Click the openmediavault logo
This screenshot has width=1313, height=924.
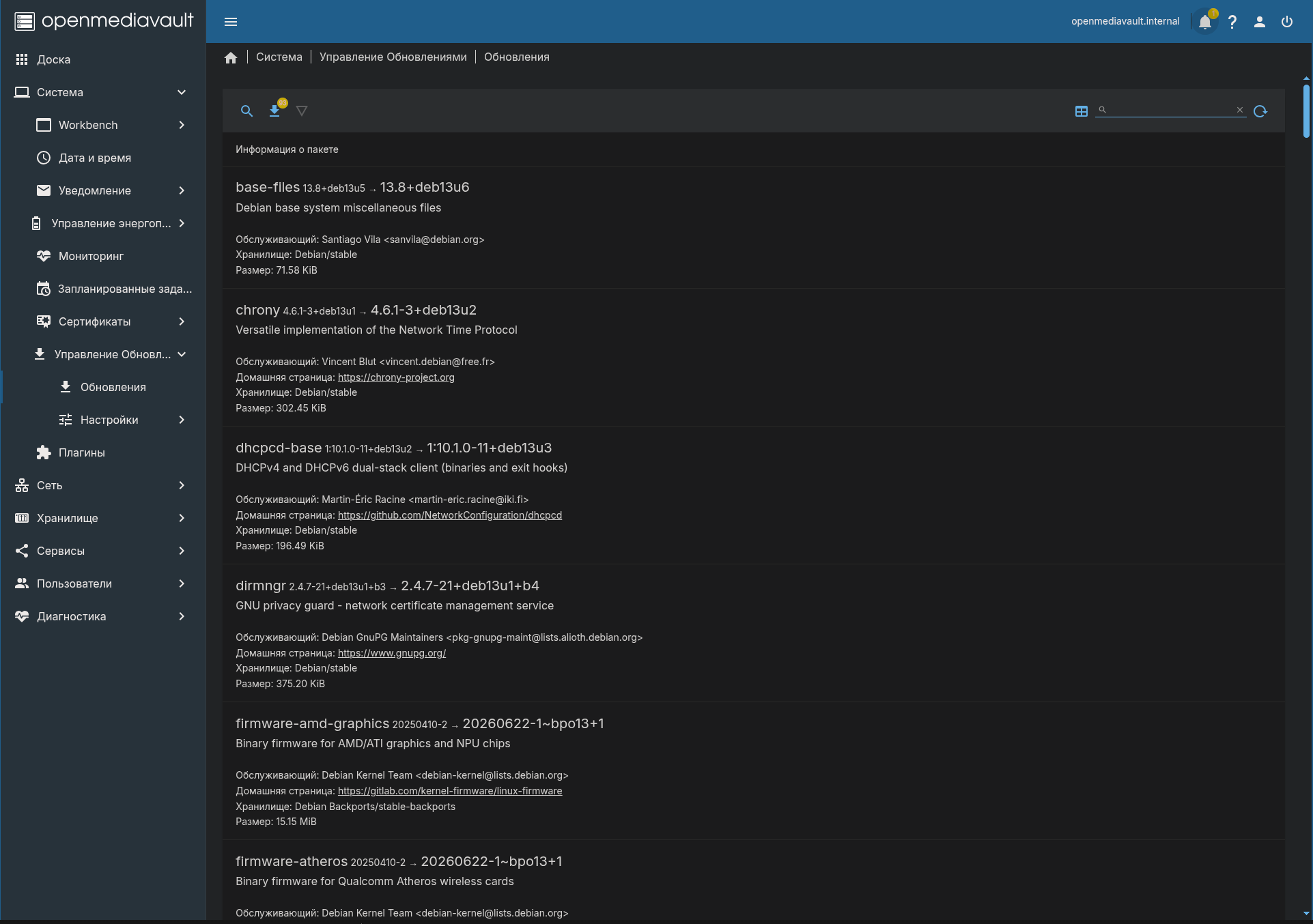[x=104, y=21]
